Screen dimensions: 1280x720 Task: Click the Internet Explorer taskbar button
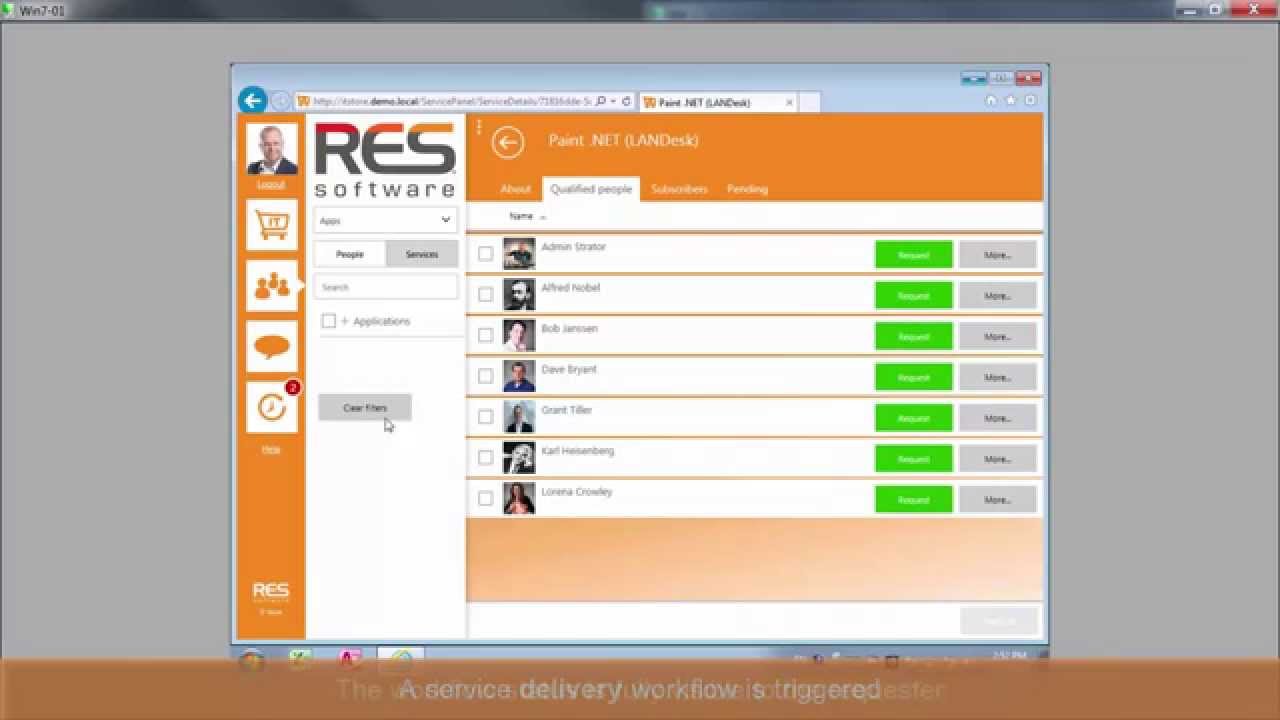[x=401, y=661]
